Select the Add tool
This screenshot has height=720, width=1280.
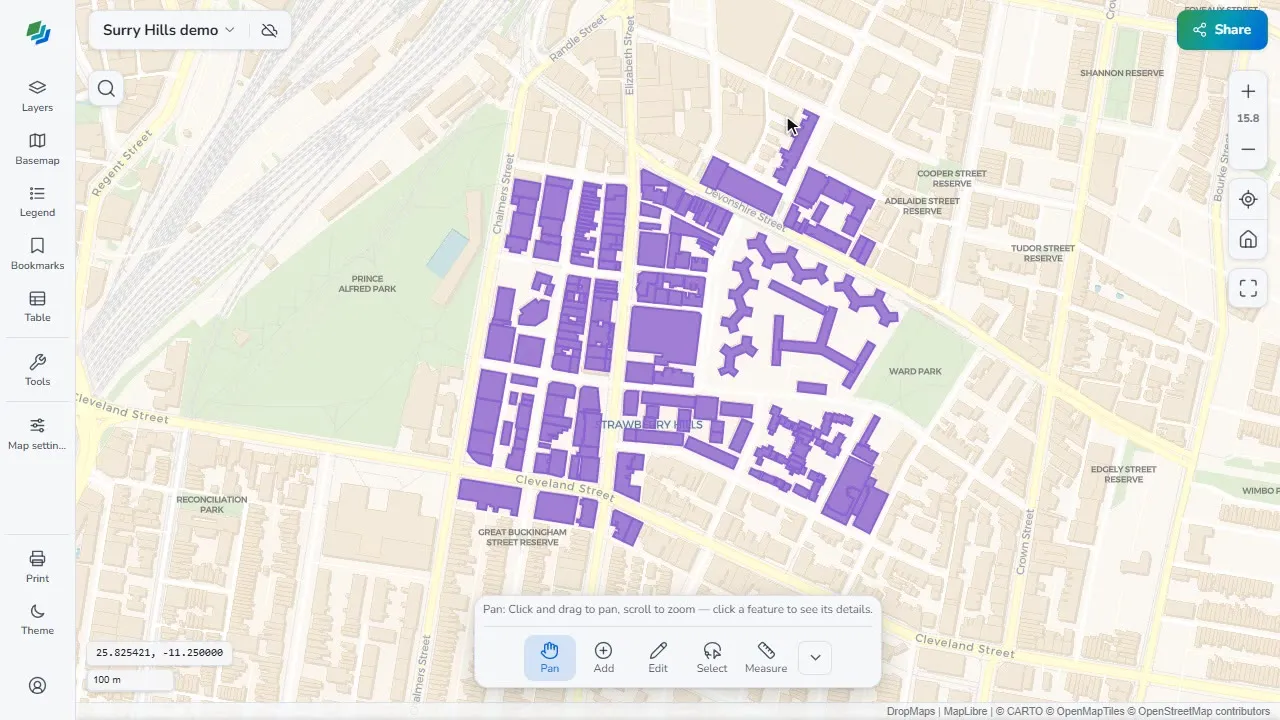(x=604, y=657)
